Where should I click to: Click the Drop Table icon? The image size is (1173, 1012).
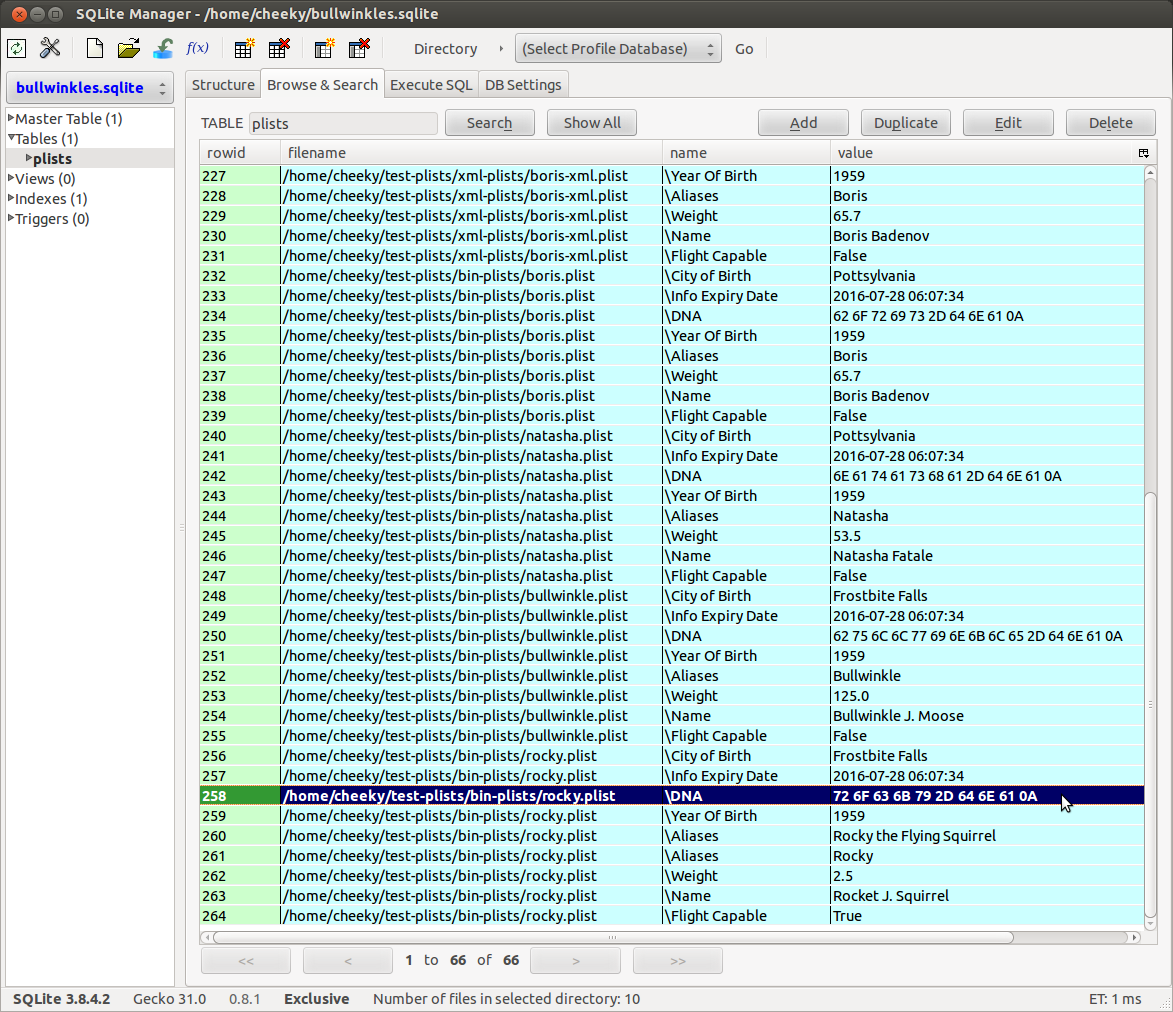pyautogui.click(x=279, y=49)
